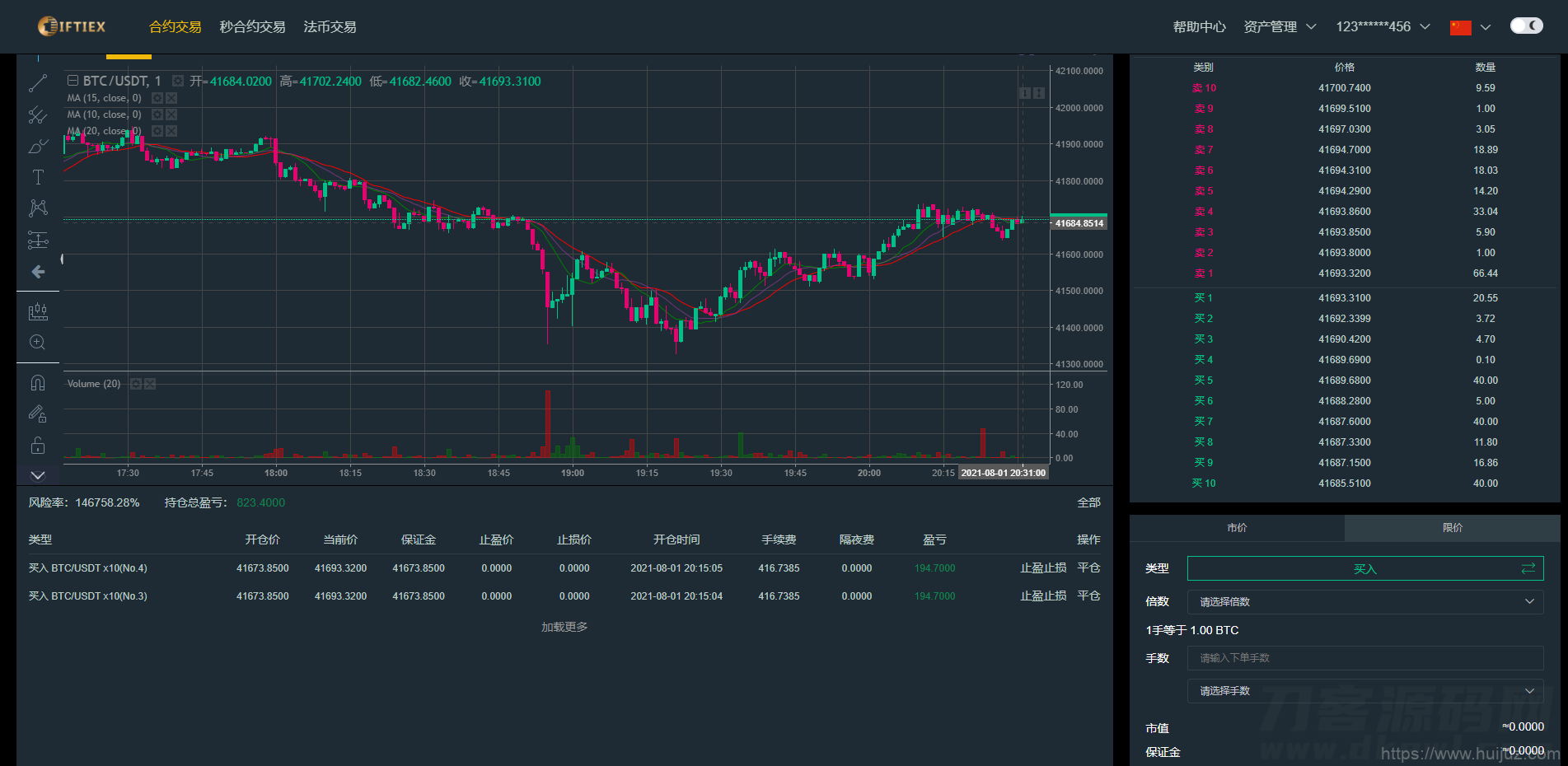Open the language flag dropdown
This screenshot has width=1568, height=766.
coord(1470,27)
